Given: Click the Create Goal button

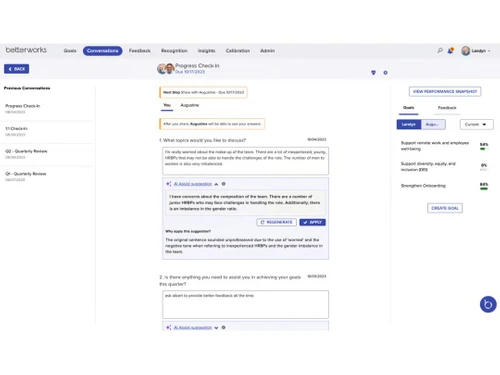Looking at the screenshot, I should (445, 208).
